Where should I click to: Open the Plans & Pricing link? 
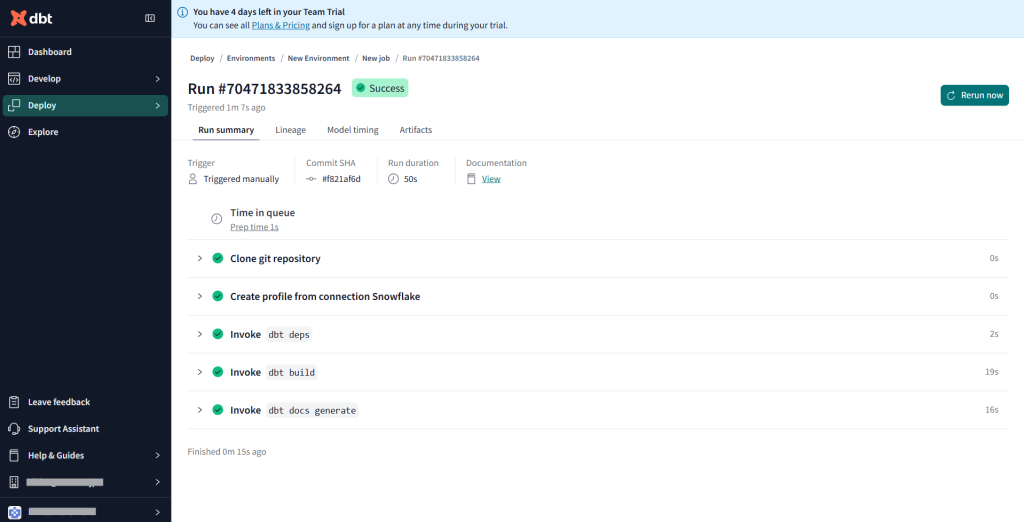pyautogui.click(x=280, y=25)
